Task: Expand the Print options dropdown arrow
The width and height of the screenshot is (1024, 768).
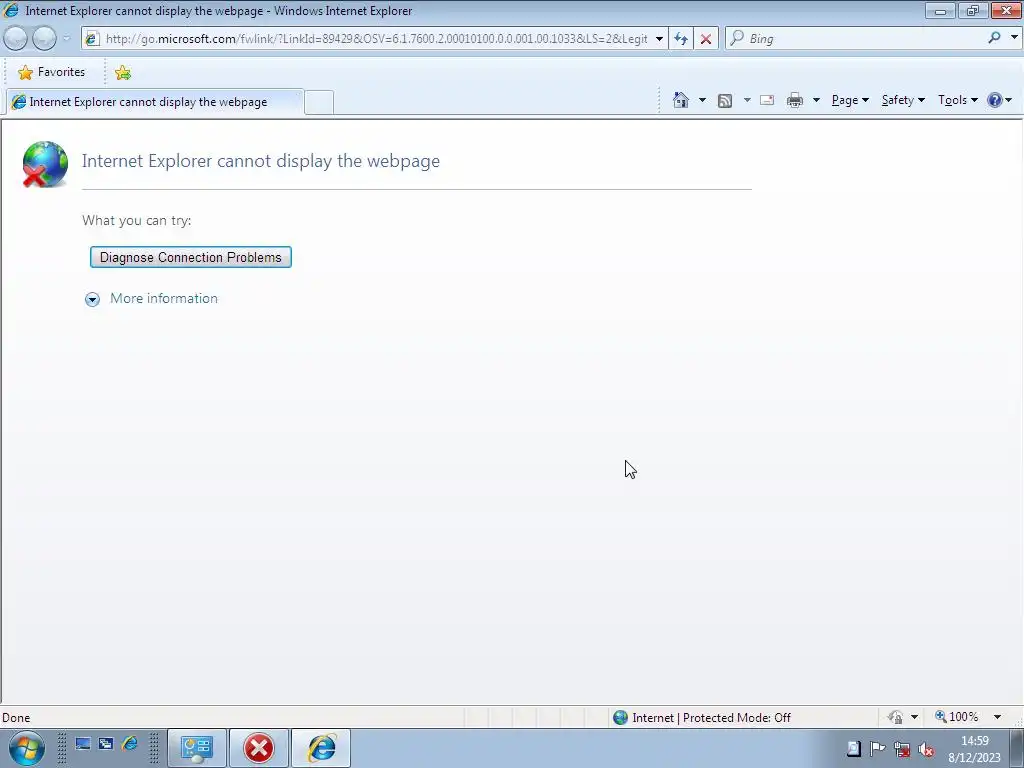Action: pos(816,100)
